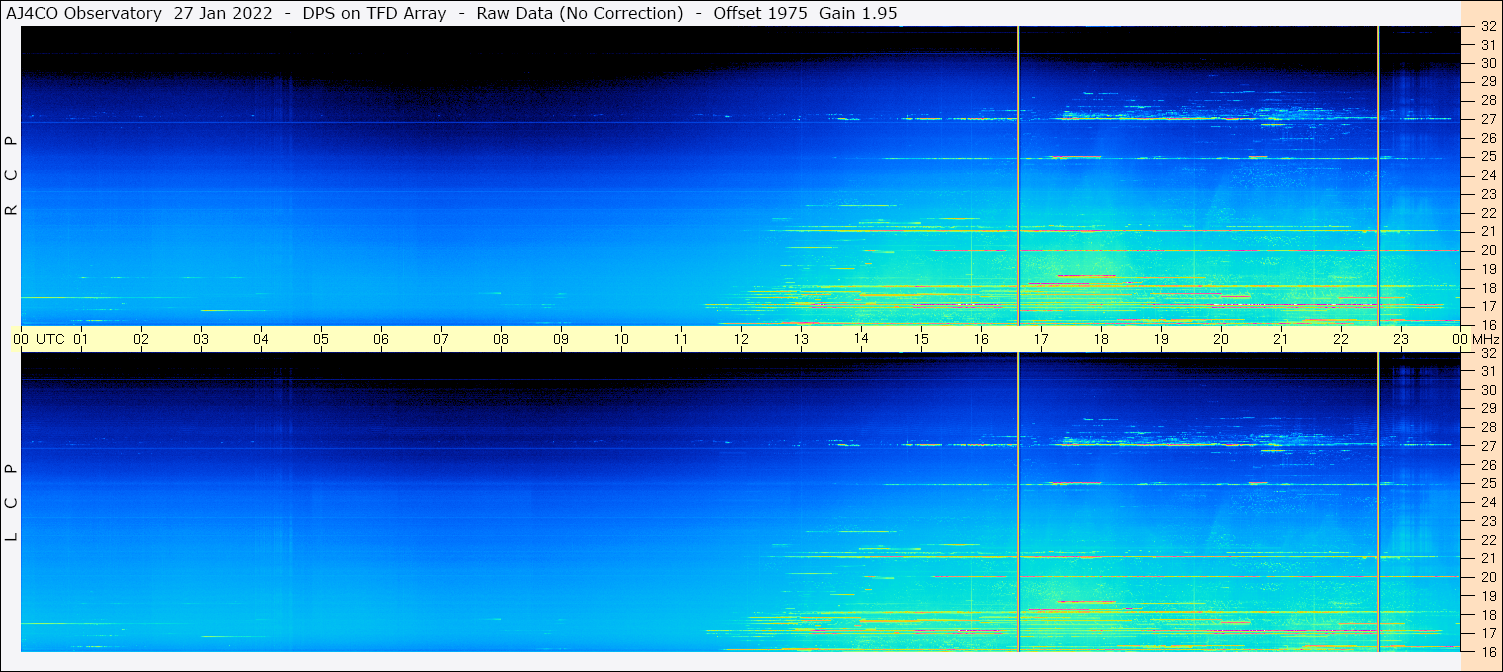This screenshot has width=1503, height=672.
Task: Click the 18 hour tick on time axis
Action: click(1101, 339)
